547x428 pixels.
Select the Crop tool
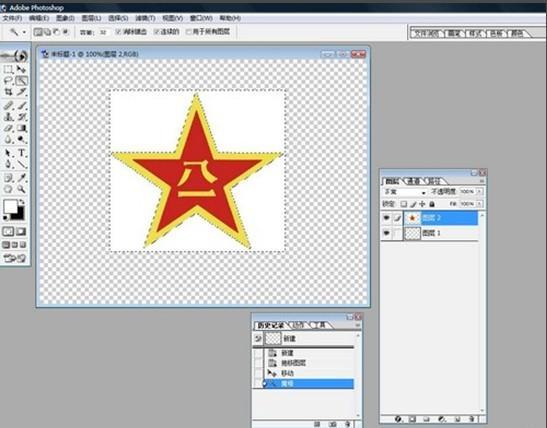(x=8, y=92)
